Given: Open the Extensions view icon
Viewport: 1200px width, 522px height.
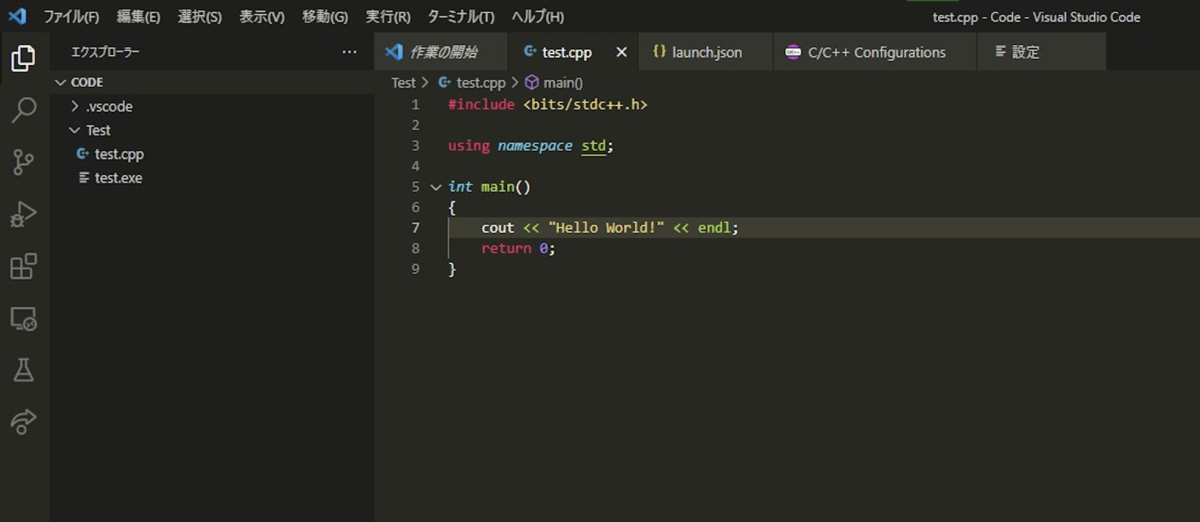Looking at the screenshot, I should click(x=23, y=266).
